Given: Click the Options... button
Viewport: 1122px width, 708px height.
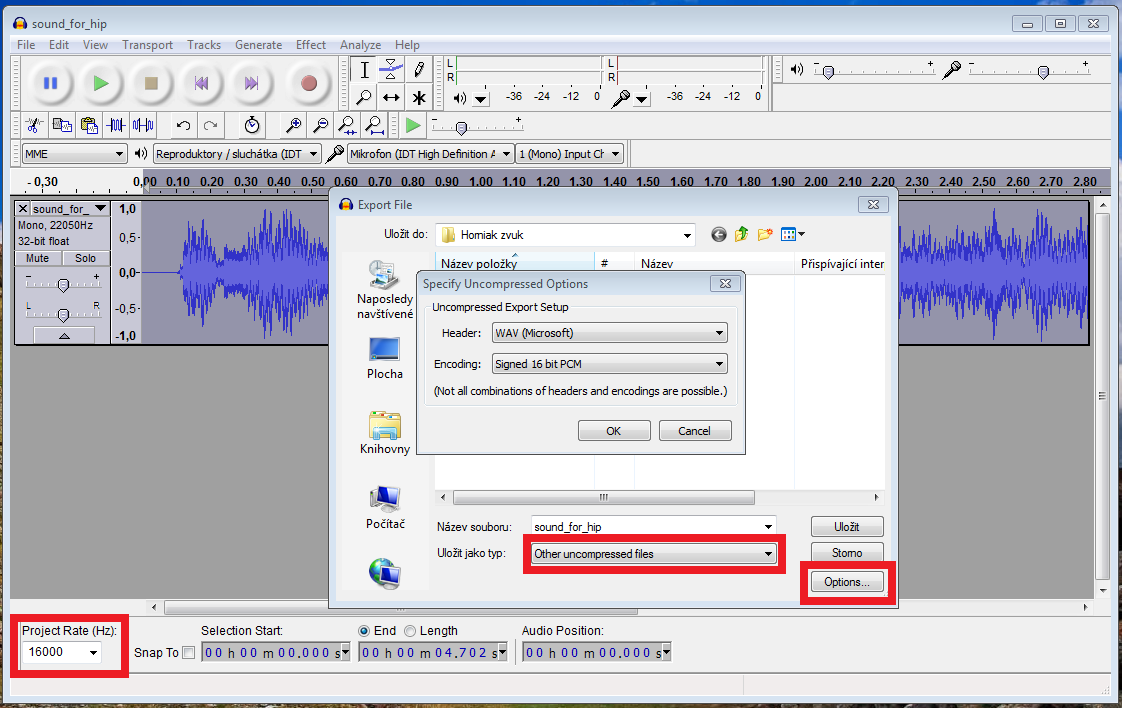Looking at the screenshot, I should click(846, 582).
